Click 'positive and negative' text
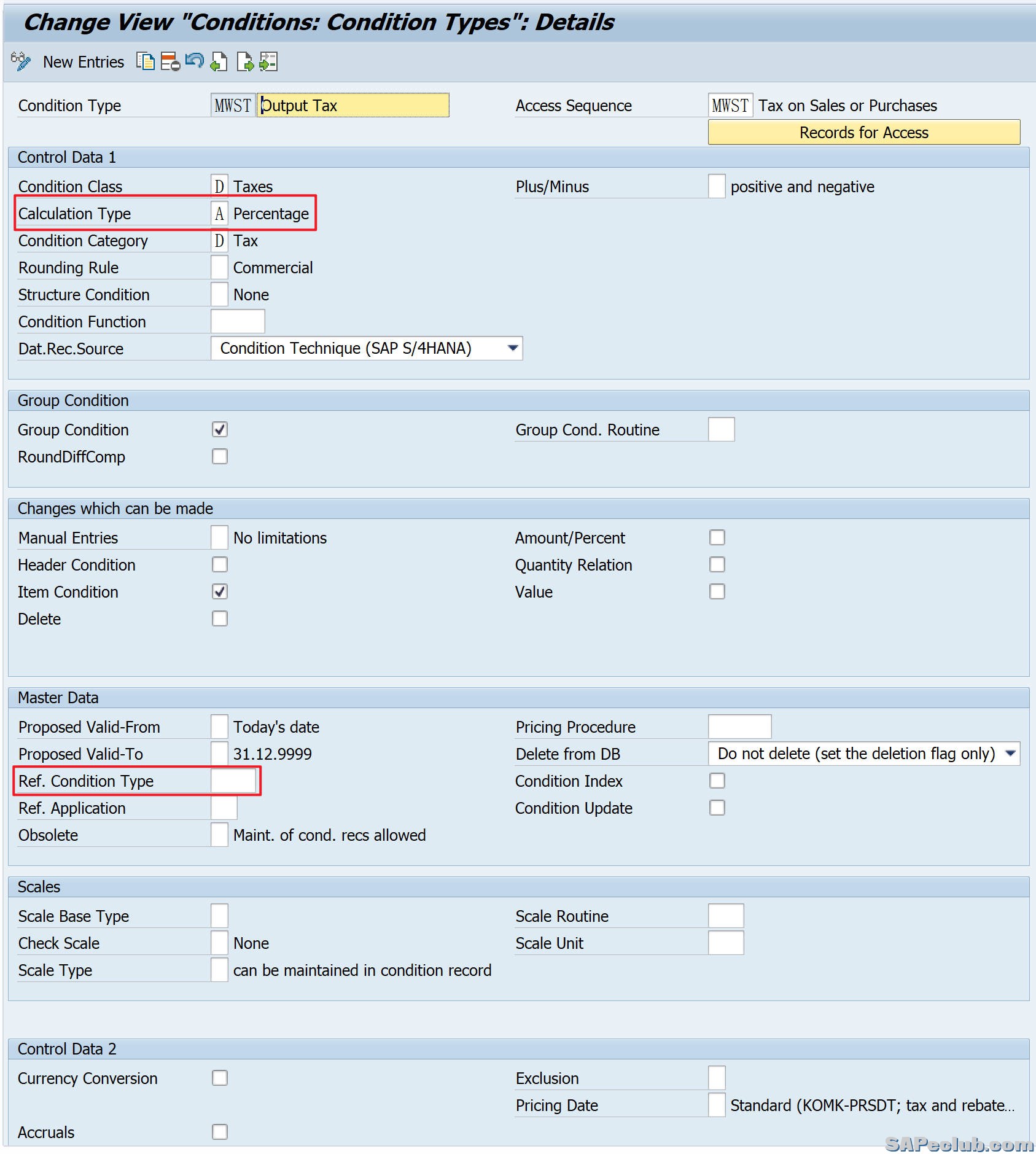 (x=803, y=187)
